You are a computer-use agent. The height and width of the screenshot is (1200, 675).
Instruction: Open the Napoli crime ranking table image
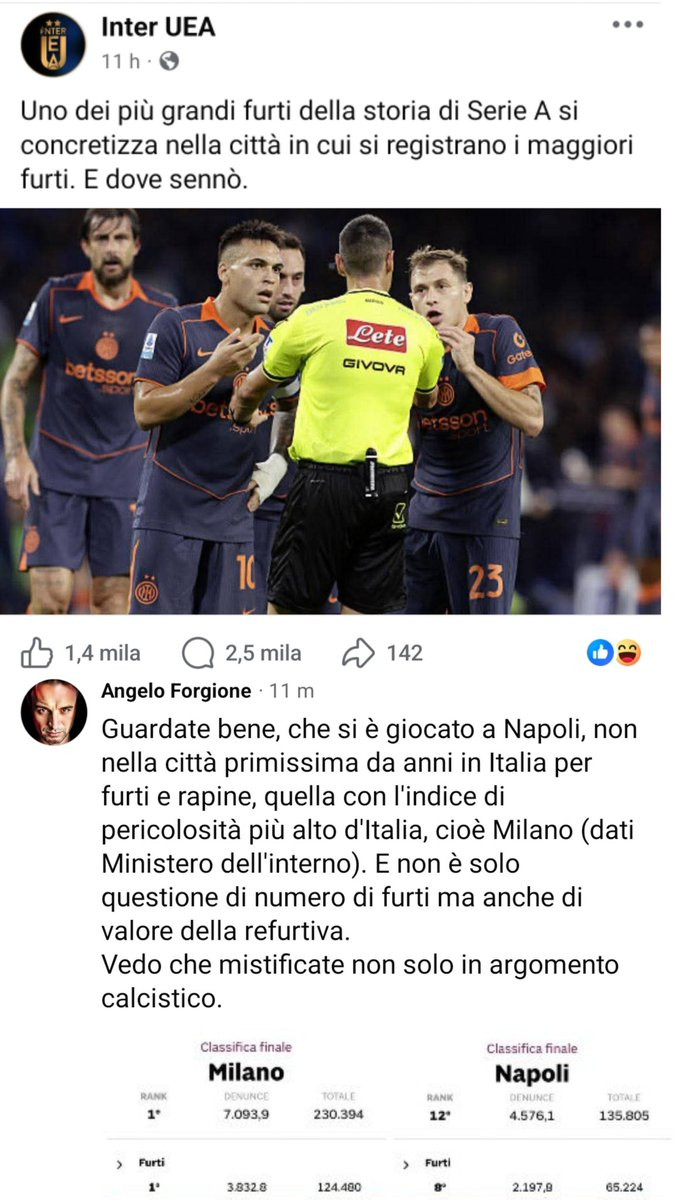click(x=532, y=1117)
